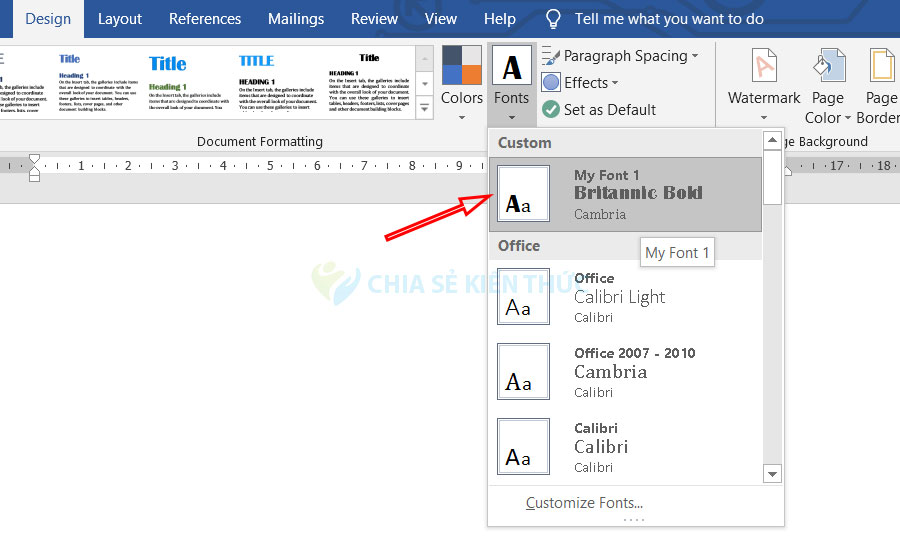Click the fonts list scrollbar thumb
This screenshot has width=900, height=539.
point(773,177)
